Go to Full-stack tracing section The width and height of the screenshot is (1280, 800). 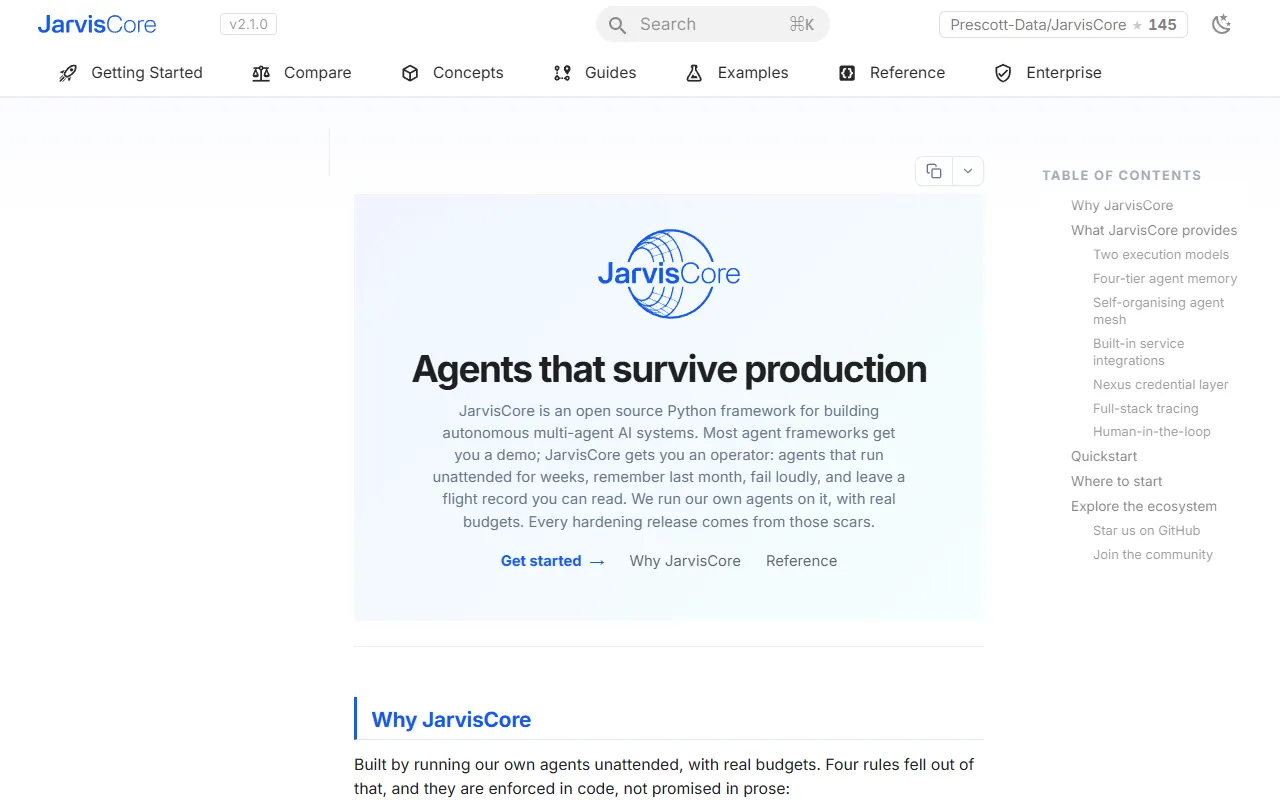pos(1146,409)
